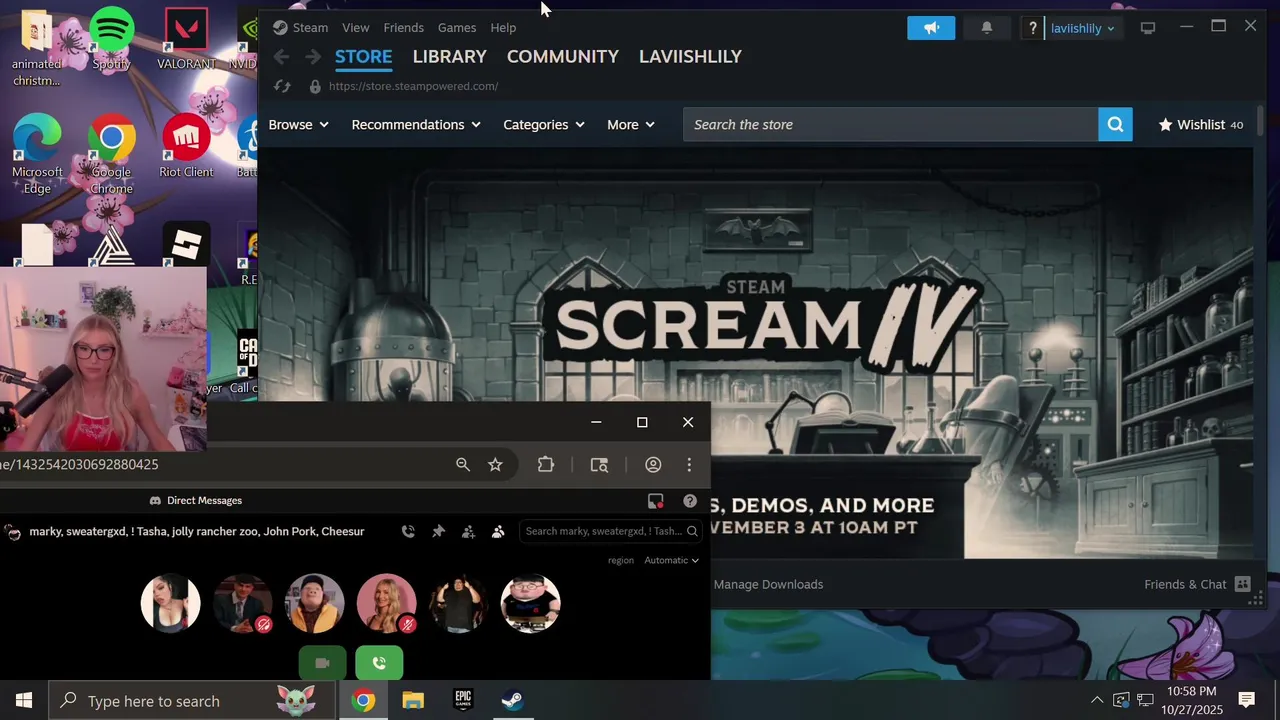Open the LAVIISHLILY profile tab
The image size is (1280, 720).
click(x=690, y=57)
